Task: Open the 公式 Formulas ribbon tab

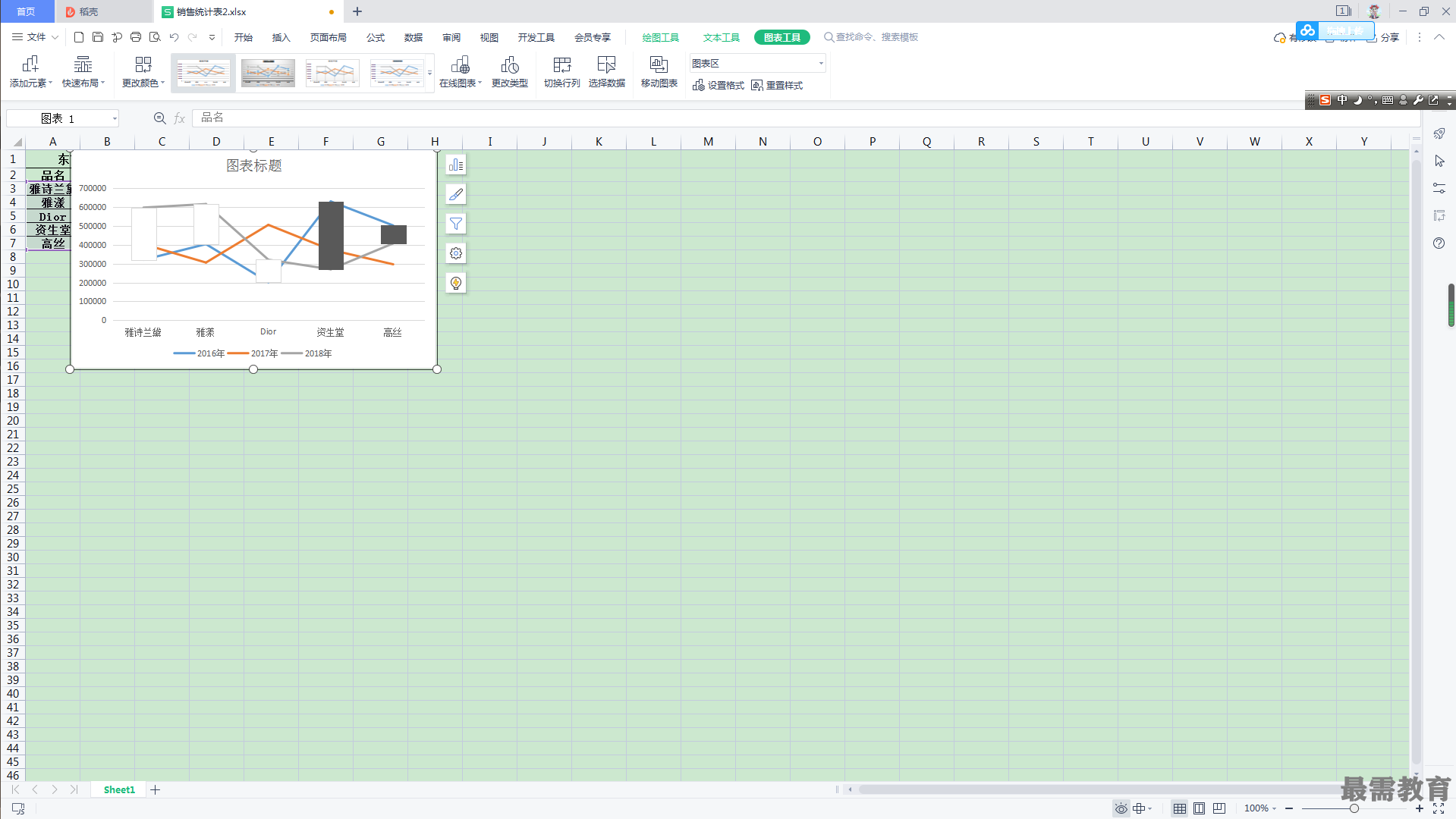Action: point(376,37)
